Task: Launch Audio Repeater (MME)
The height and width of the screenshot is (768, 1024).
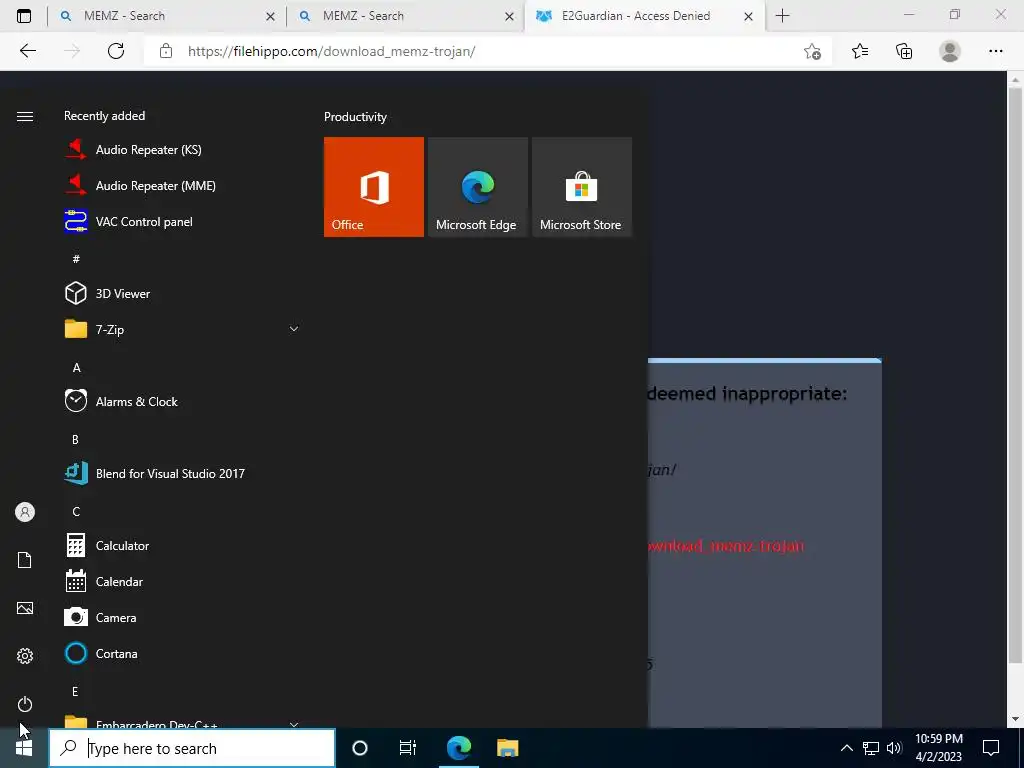Action: (182, 185)
